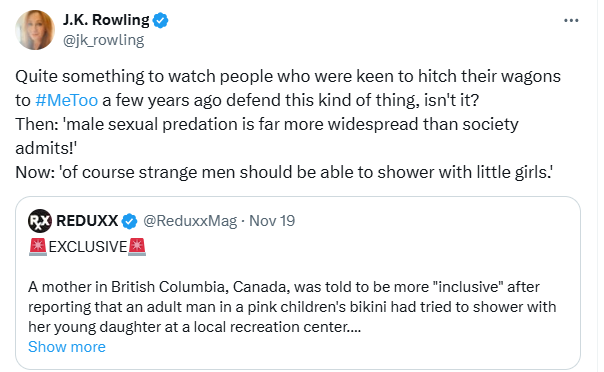Click the line beginning 'Now: of course'

coord(284,173)
